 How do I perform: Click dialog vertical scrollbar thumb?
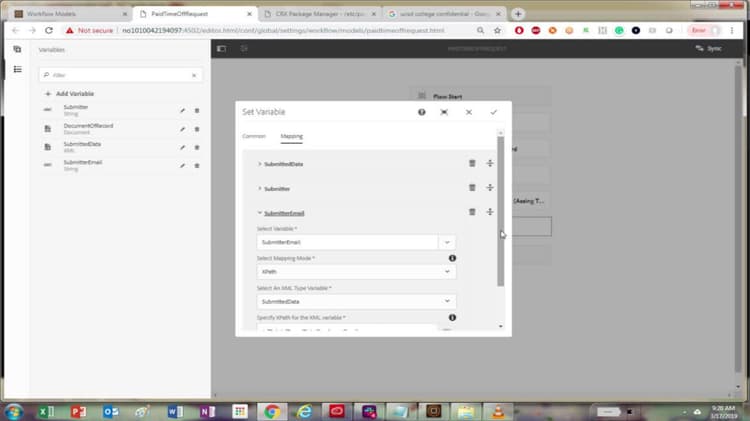[500, 211]
